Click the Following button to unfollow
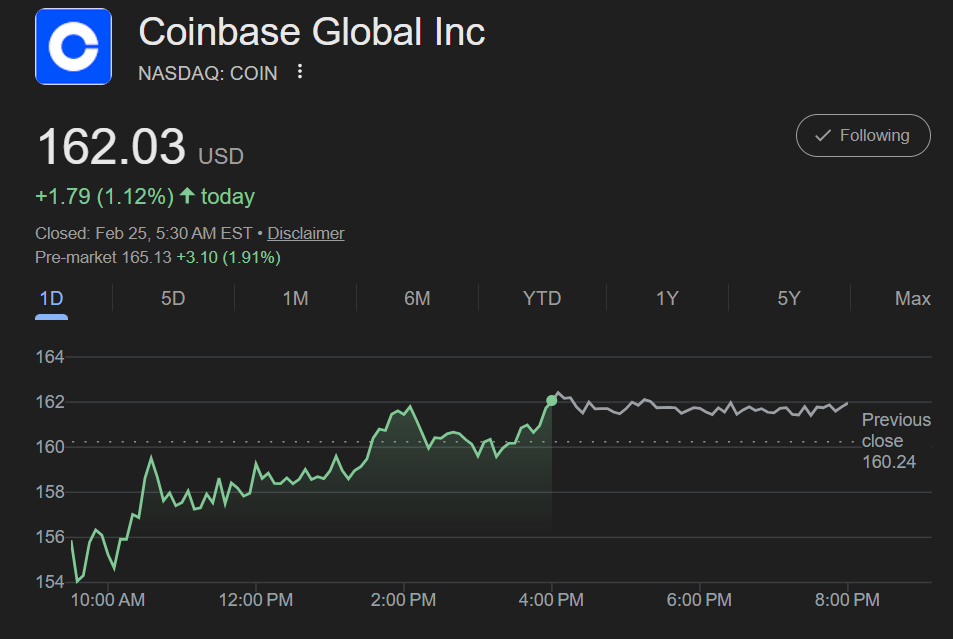The image size is (953, 639). (x=862, y=134)
